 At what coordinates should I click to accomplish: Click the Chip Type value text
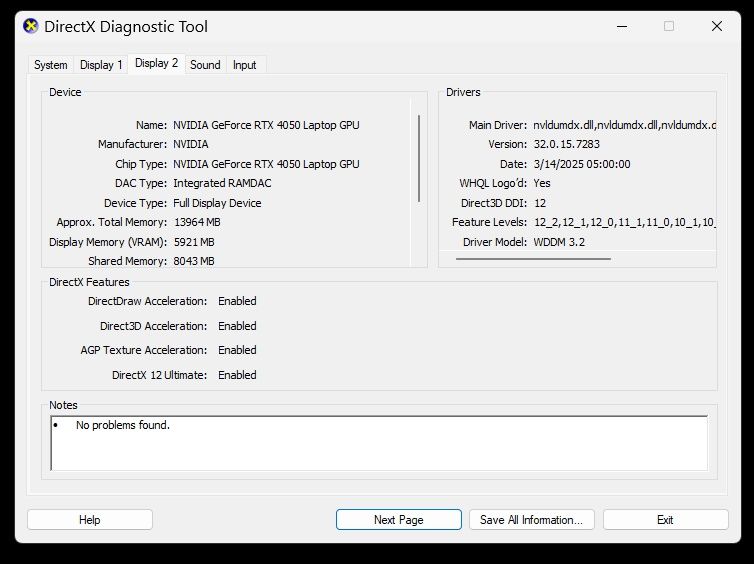point(266,164)
